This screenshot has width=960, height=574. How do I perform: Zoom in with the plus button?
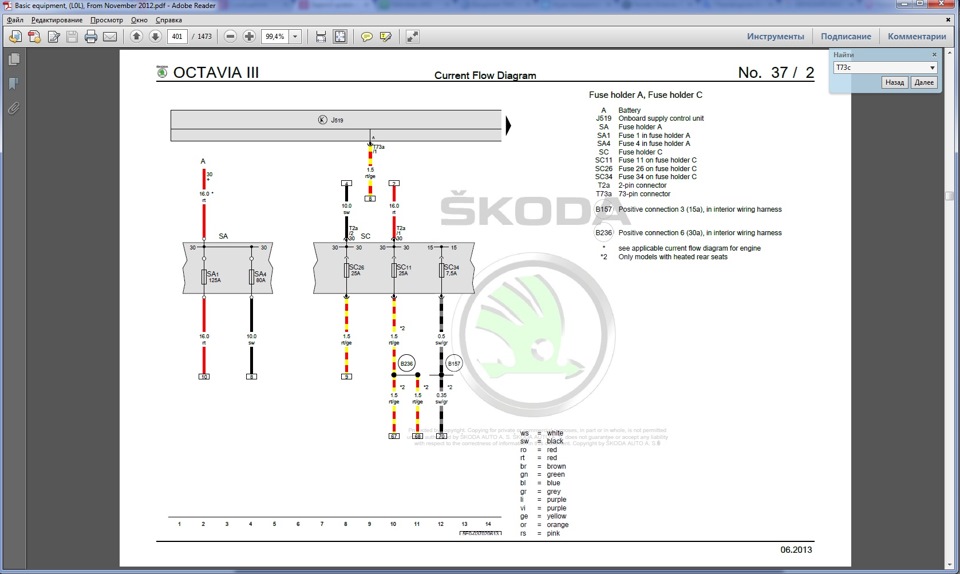click(249, 37)
